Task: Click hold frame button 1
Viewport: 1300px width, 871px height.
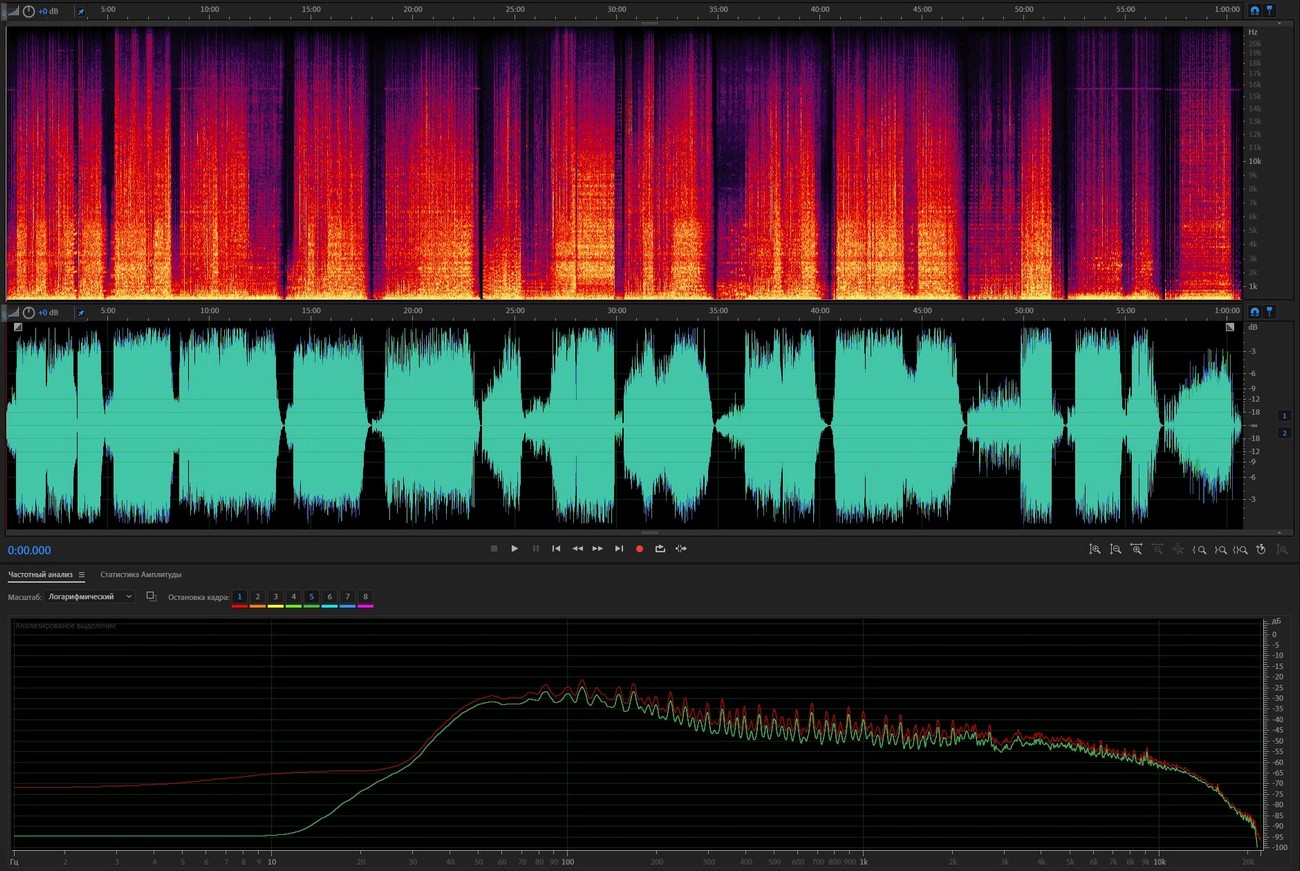Action: click(240, 597)
